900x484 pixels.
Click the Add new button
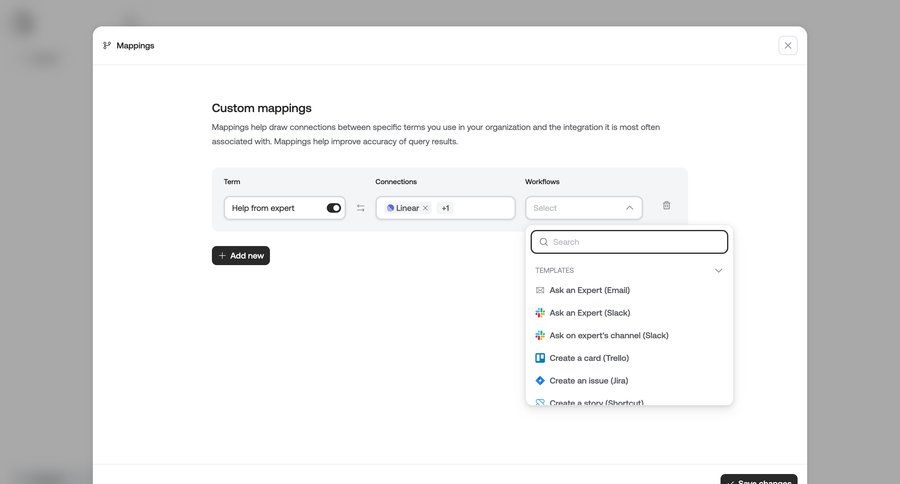pyautogui.click(x=240, y=255)
